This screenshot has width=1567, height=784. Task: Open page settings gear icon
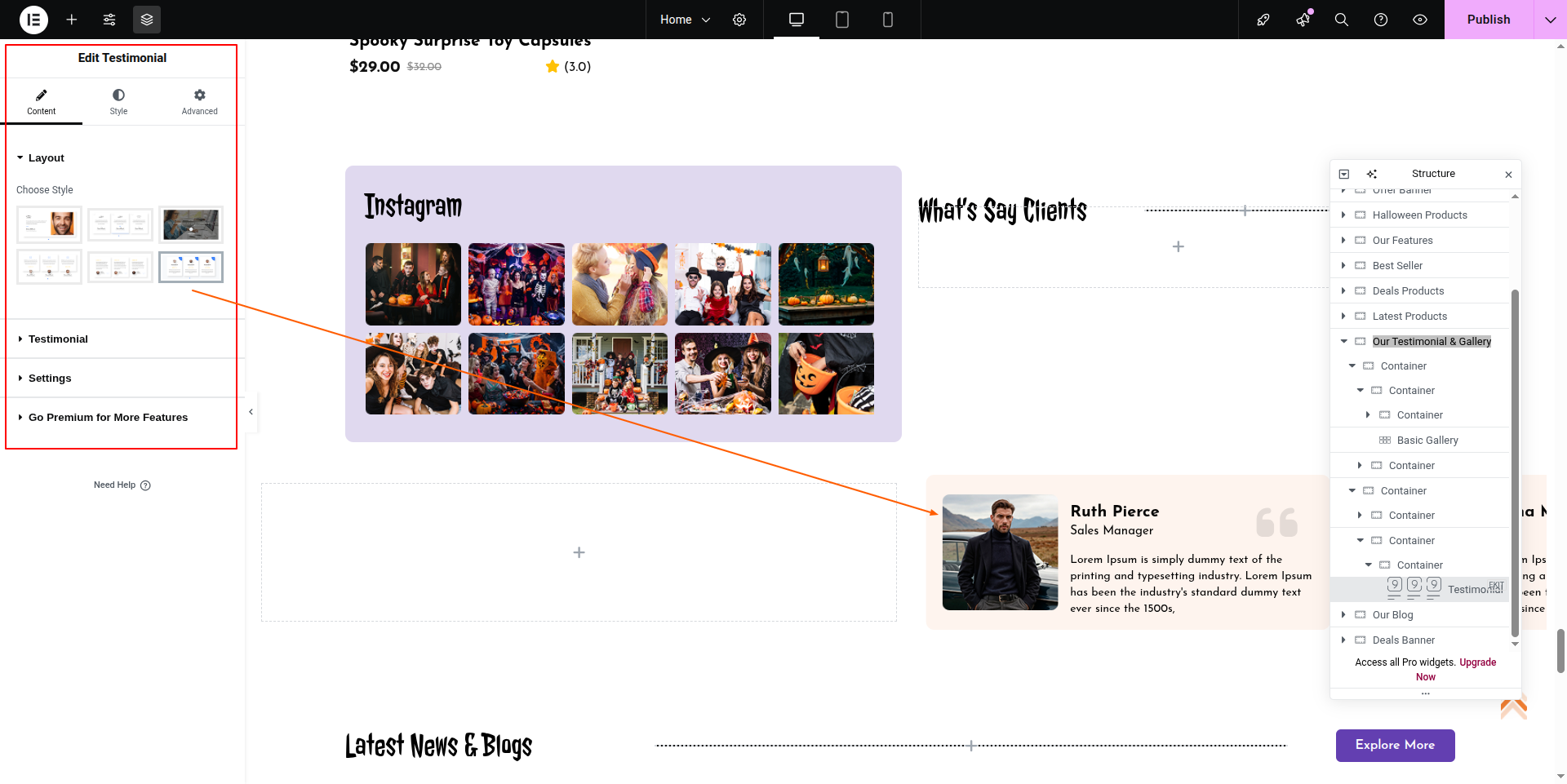(739, 20)
